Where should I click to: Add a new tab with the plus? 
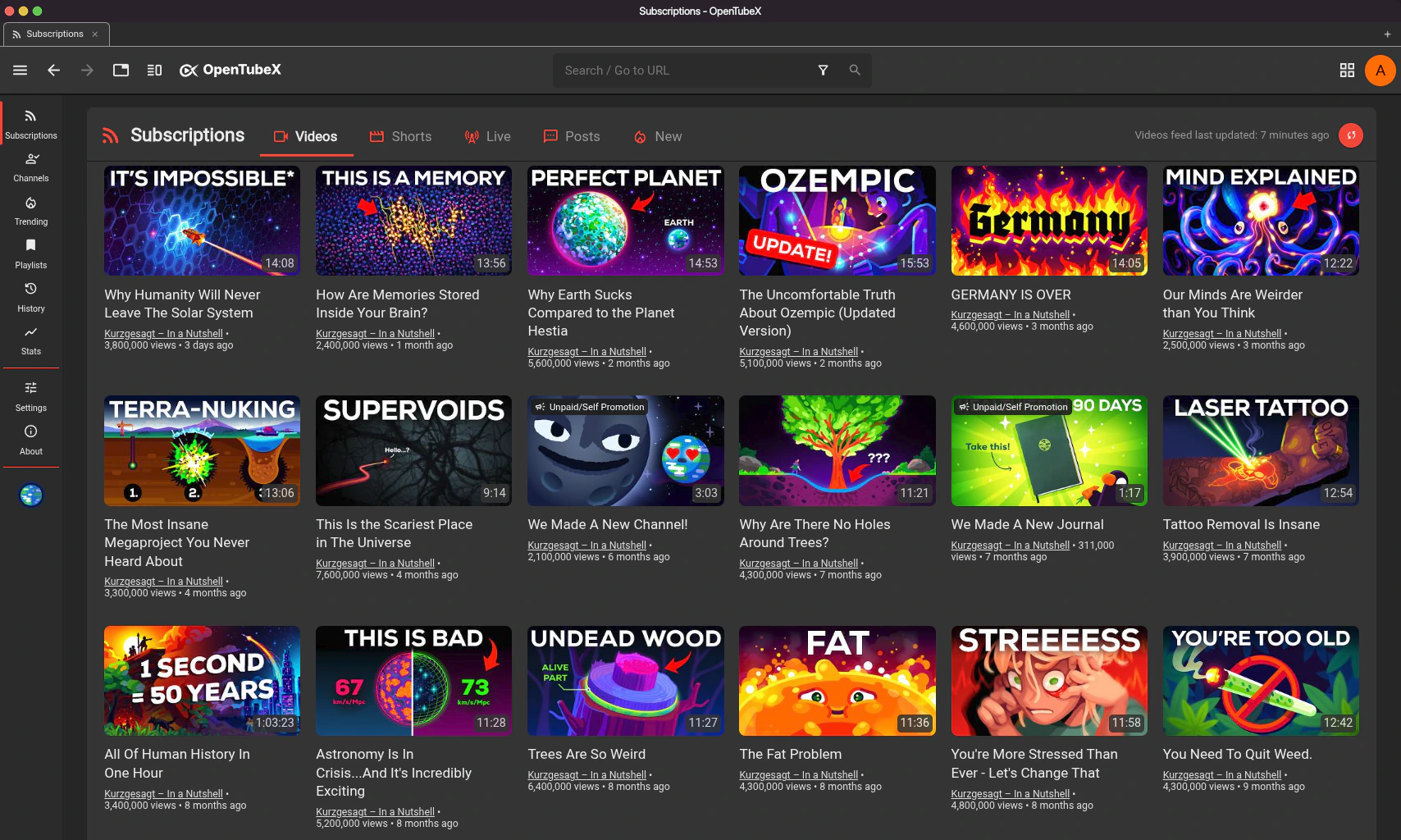1387,34
